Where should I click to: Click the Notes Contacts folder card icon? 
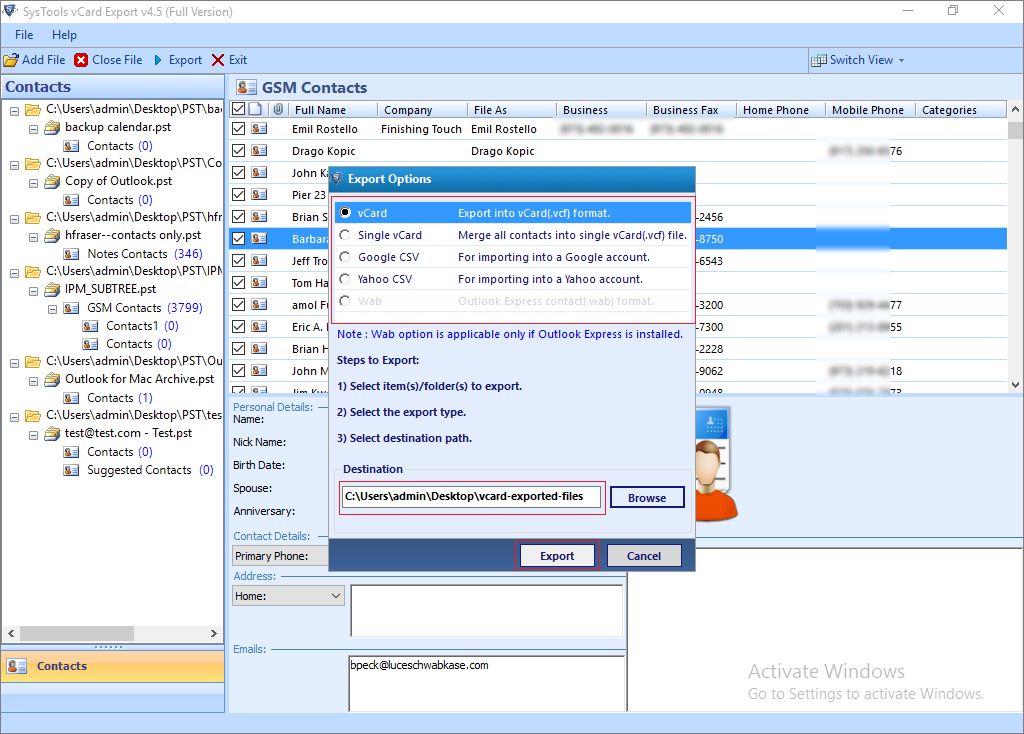click(71, 254)
